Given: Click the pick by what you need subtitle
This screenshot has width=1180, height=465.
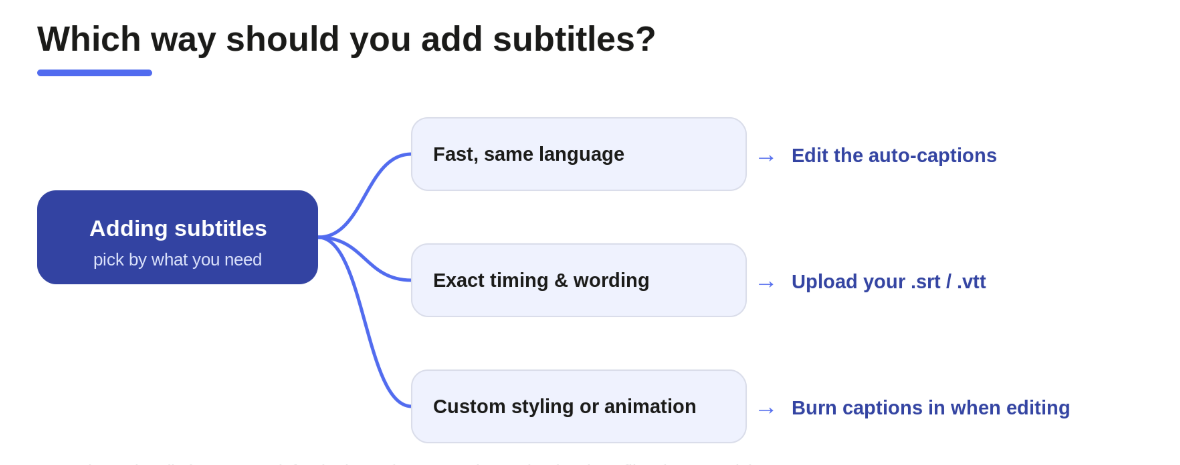Looking at the screenshot, I should tap(178, 260).
